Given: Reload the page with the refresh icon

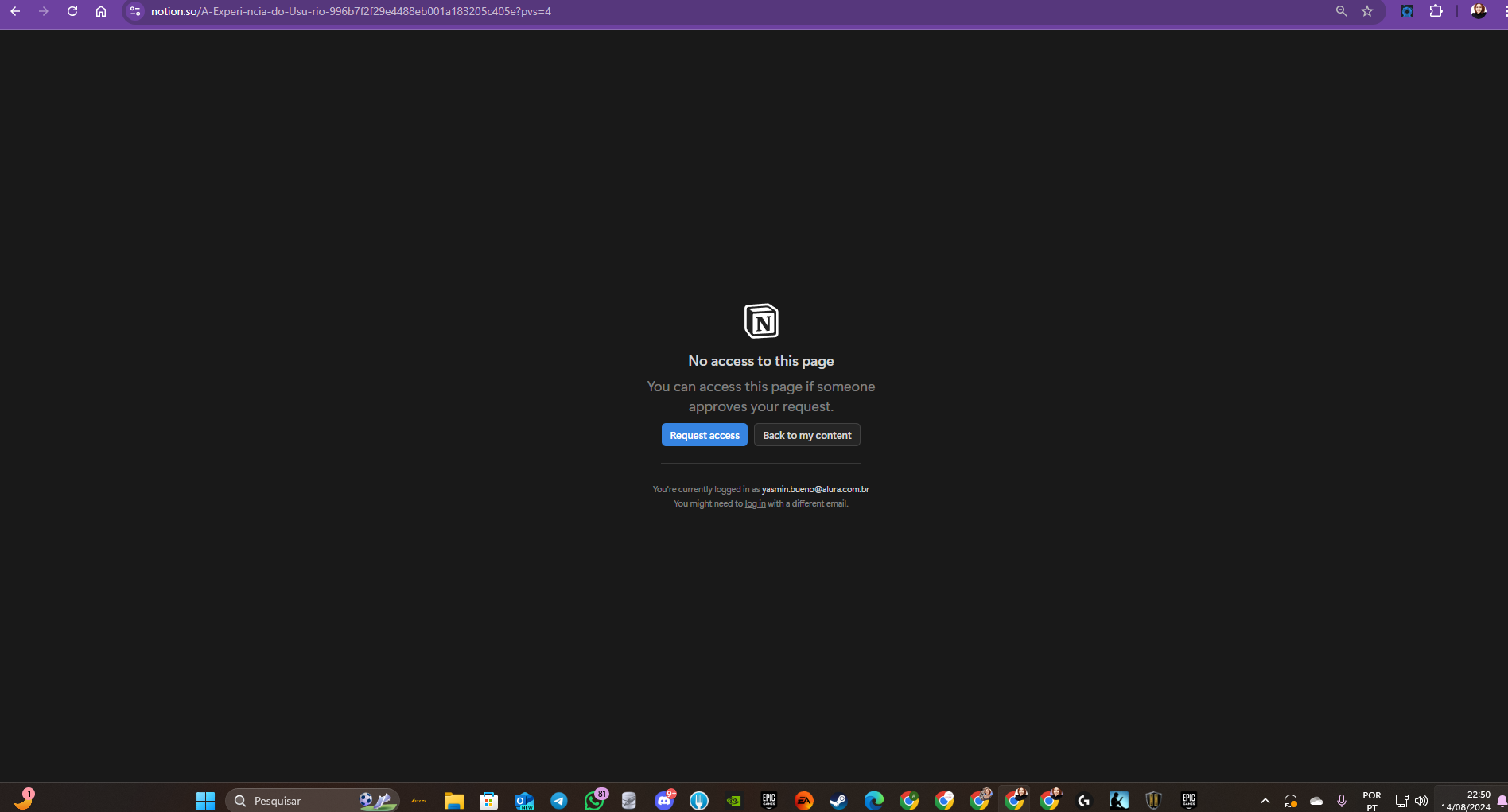Looking at the screenshot, I should pos(72,11).
